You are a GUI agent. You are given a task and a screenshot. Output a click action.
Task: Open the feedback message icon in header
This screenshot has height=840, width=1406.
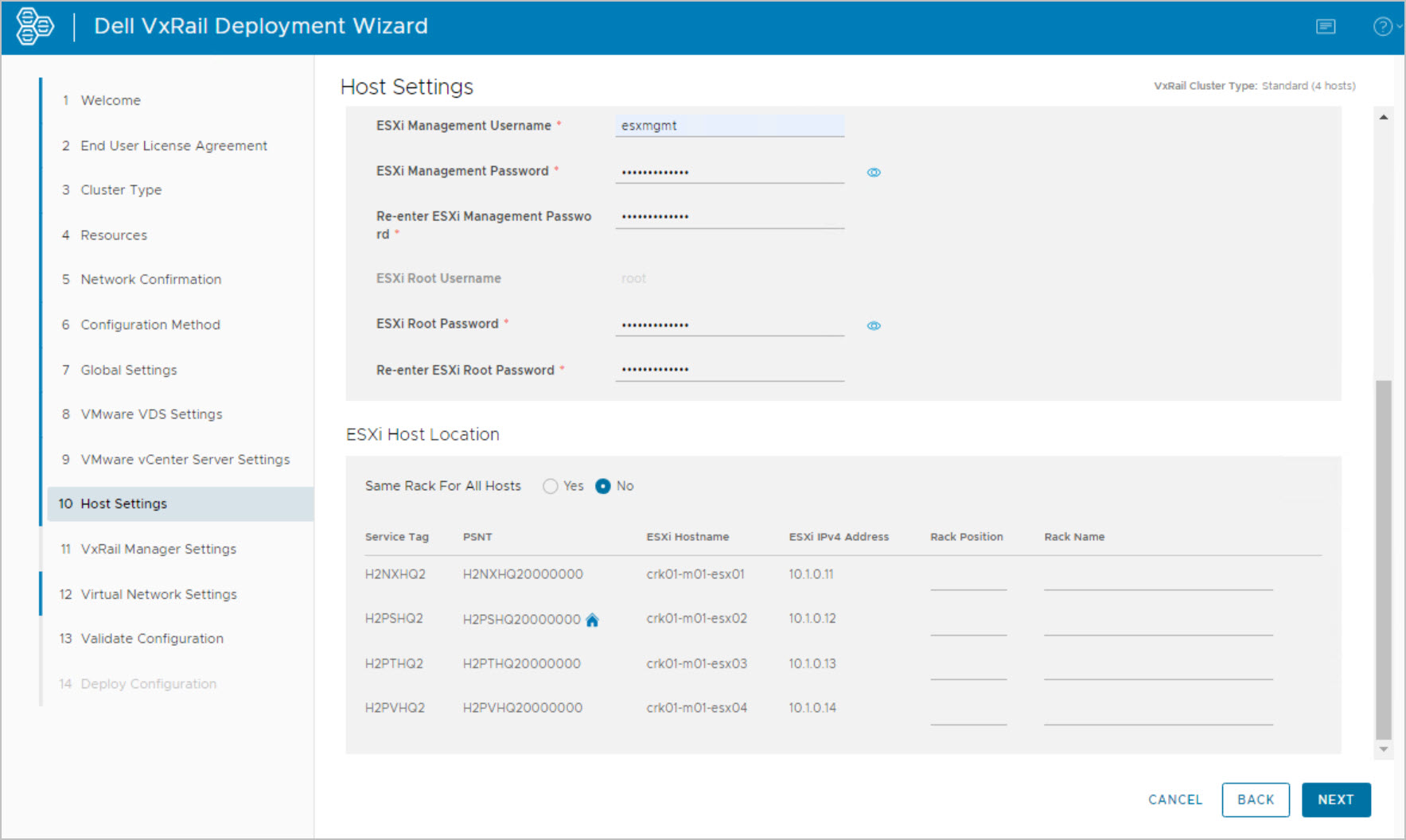(1326, 27)
